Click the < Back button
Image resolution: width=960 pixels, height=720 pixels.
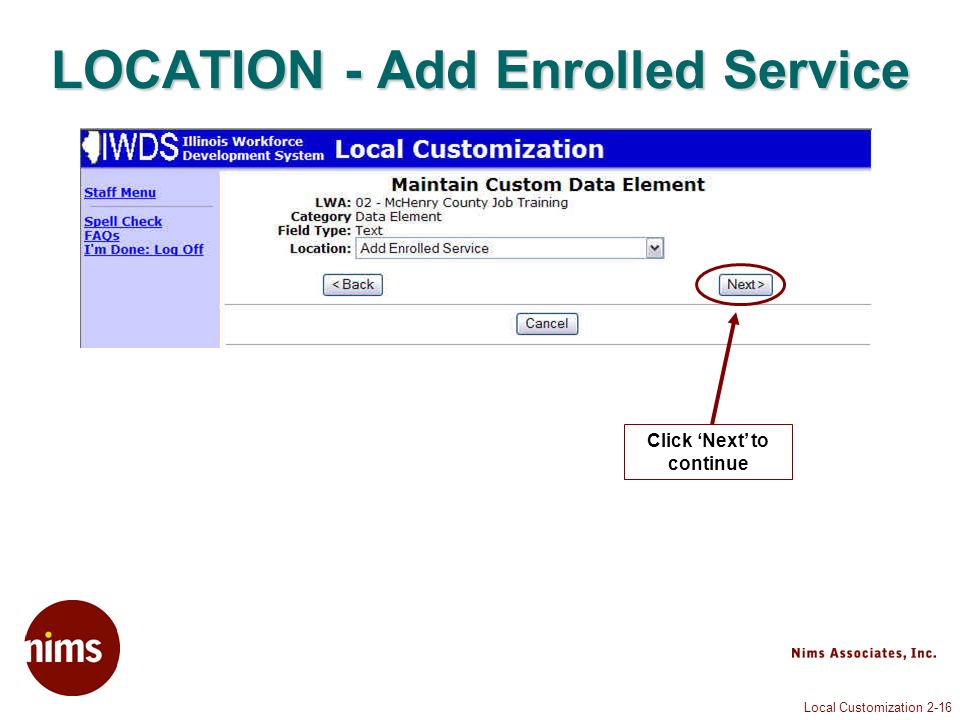[353, 285]
